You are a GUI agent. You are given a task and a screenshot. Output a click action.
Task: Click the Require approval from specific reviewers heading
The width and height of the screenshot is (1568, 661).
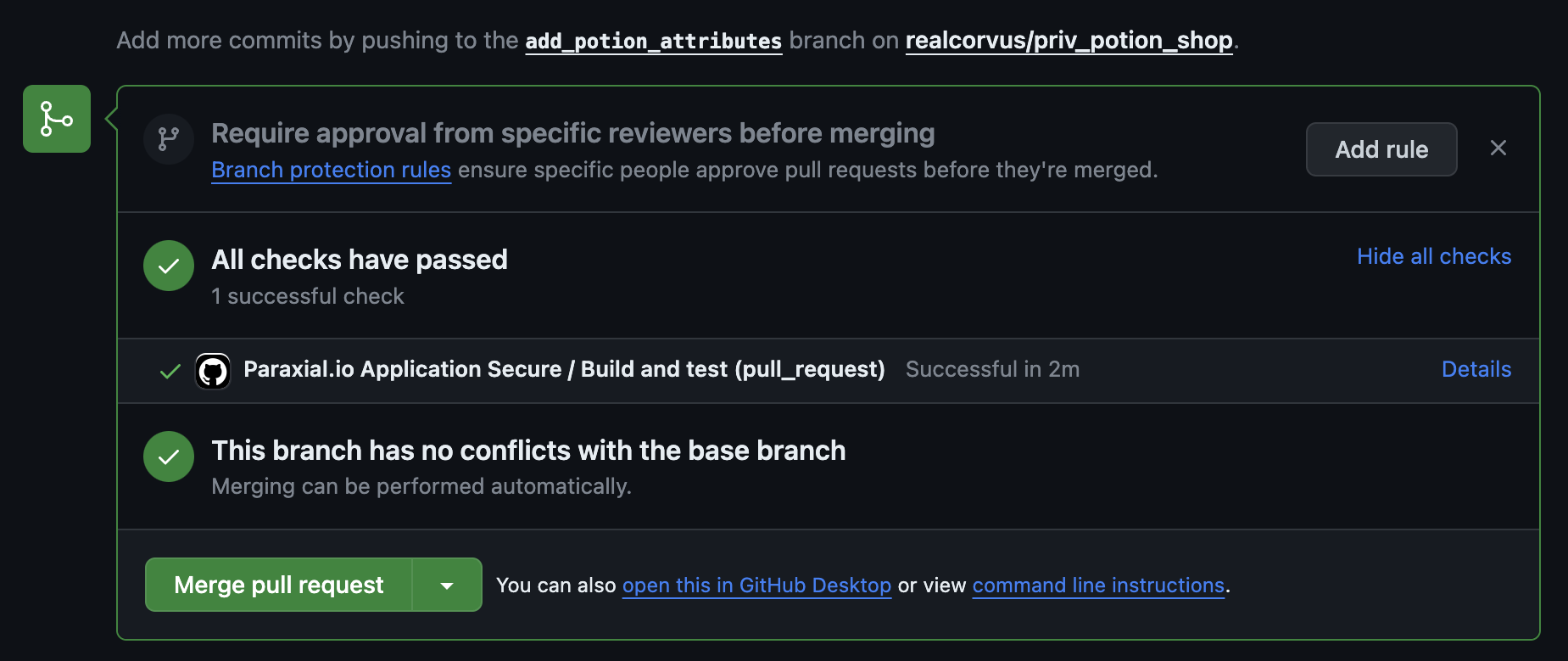[x=573, y=133]
